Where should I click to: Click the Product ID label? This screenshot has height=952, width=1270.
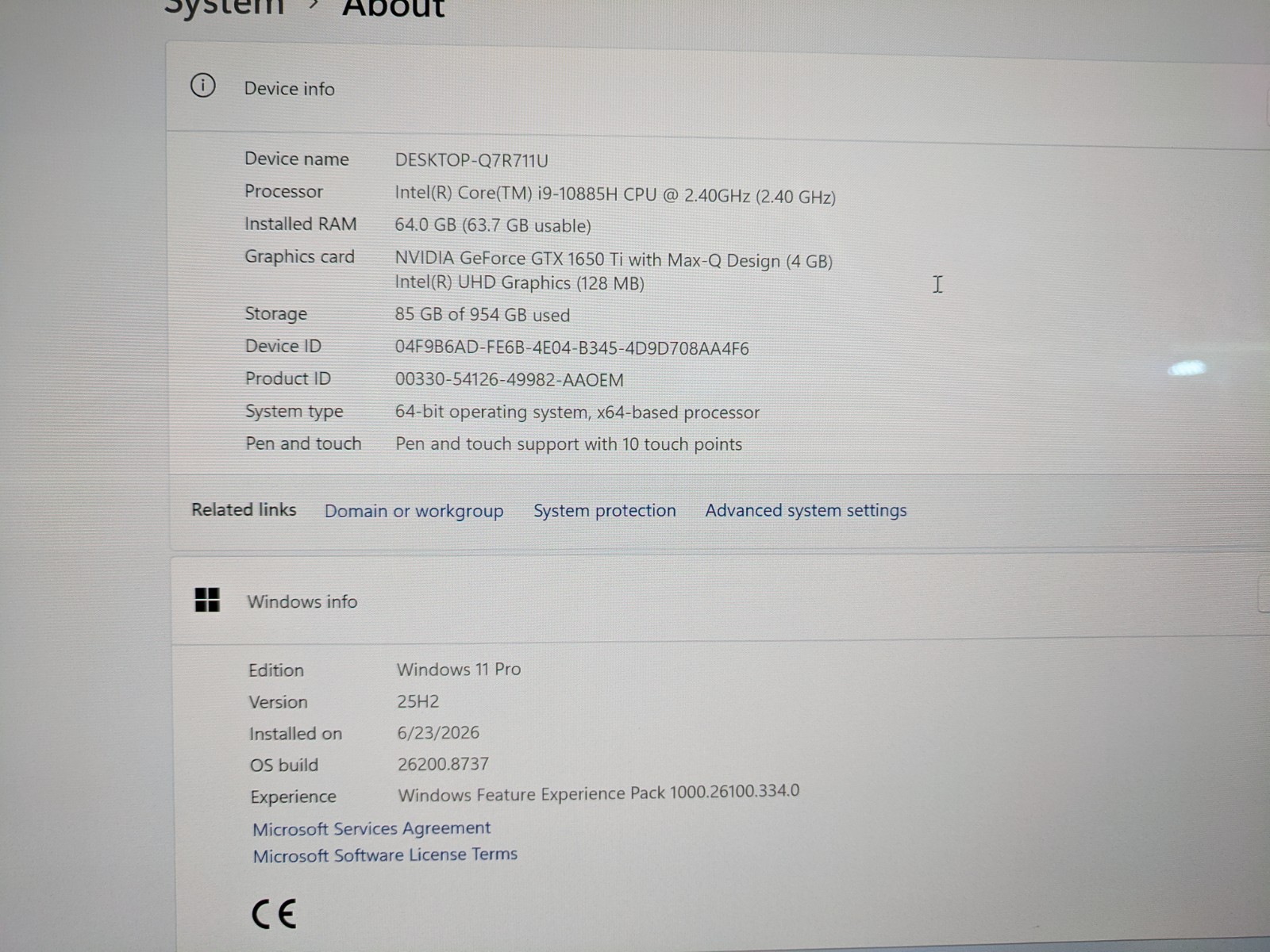(x=287, y=378)
